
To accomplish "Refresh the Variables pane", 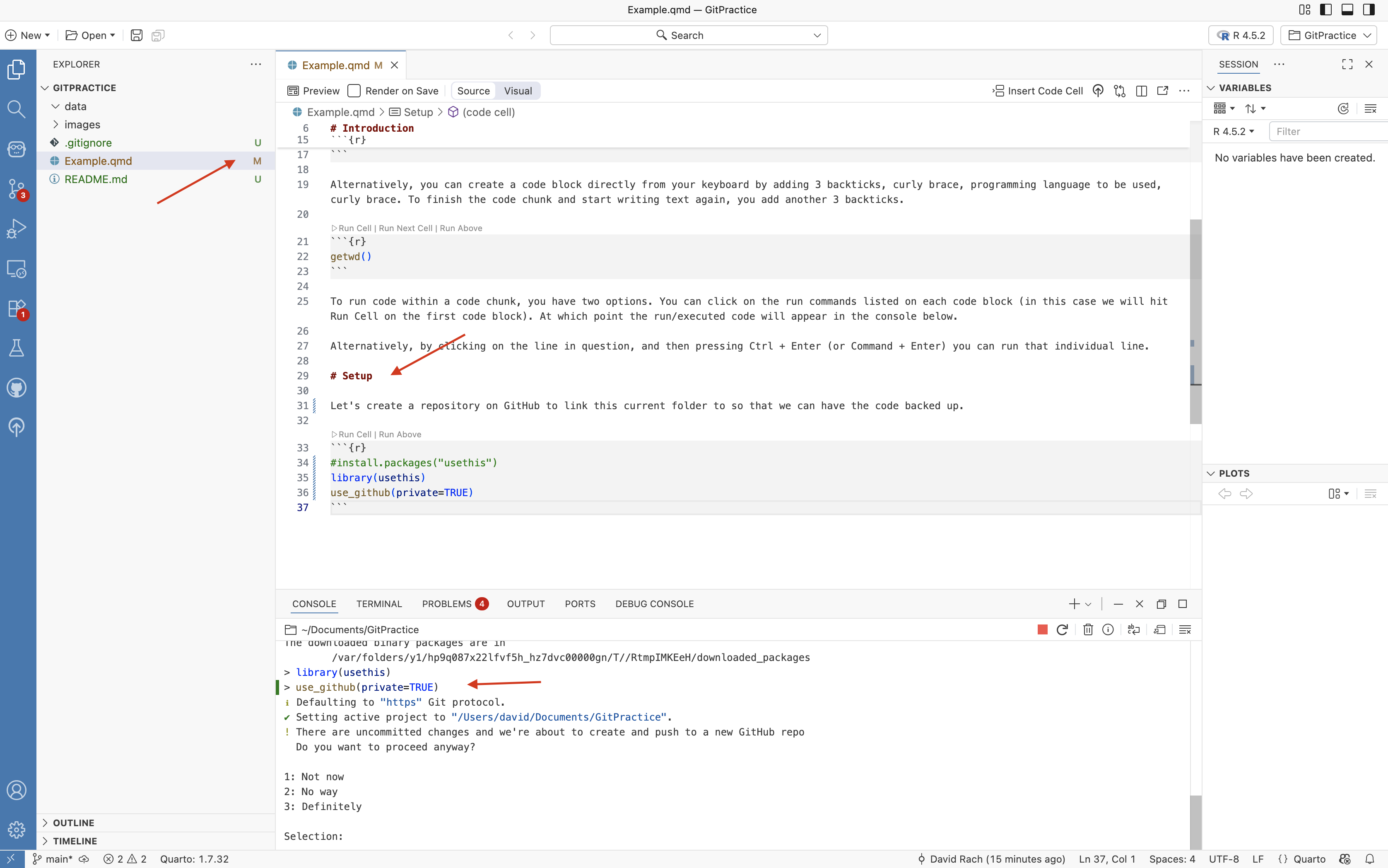I will point(1342,108).
